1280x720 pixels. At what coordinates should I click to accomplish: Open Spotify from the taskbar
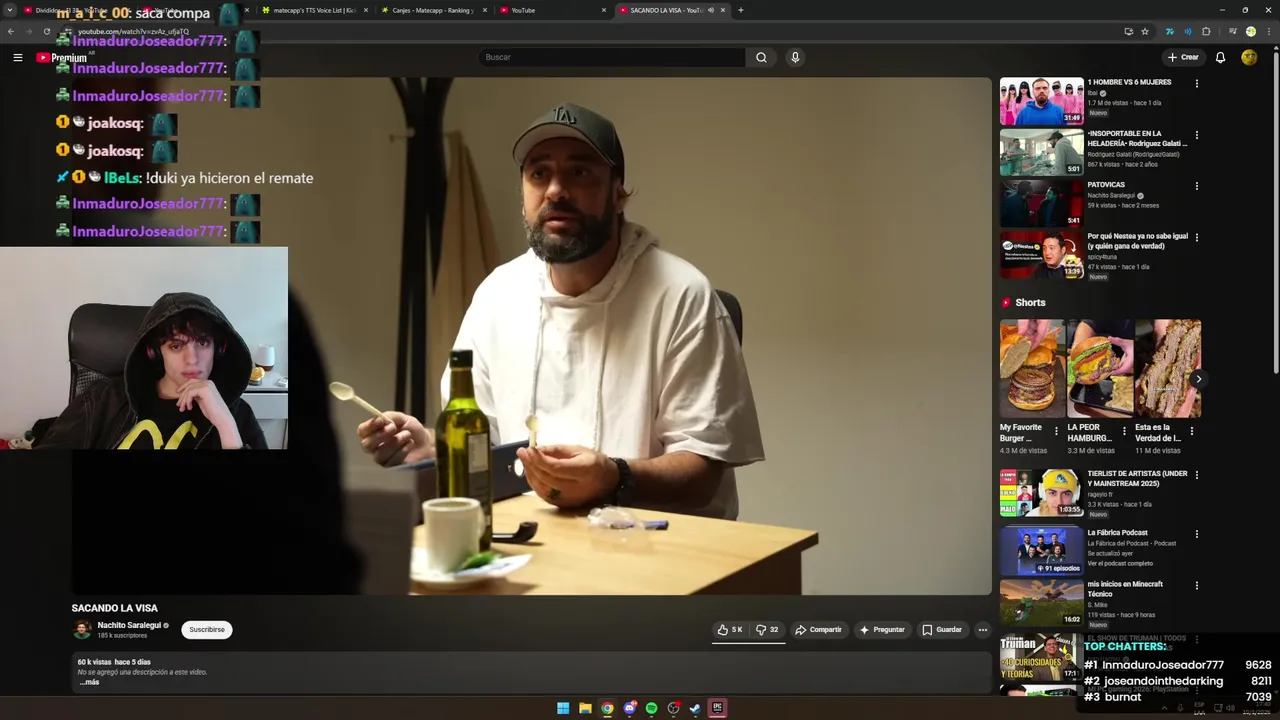tap(651, 708)
